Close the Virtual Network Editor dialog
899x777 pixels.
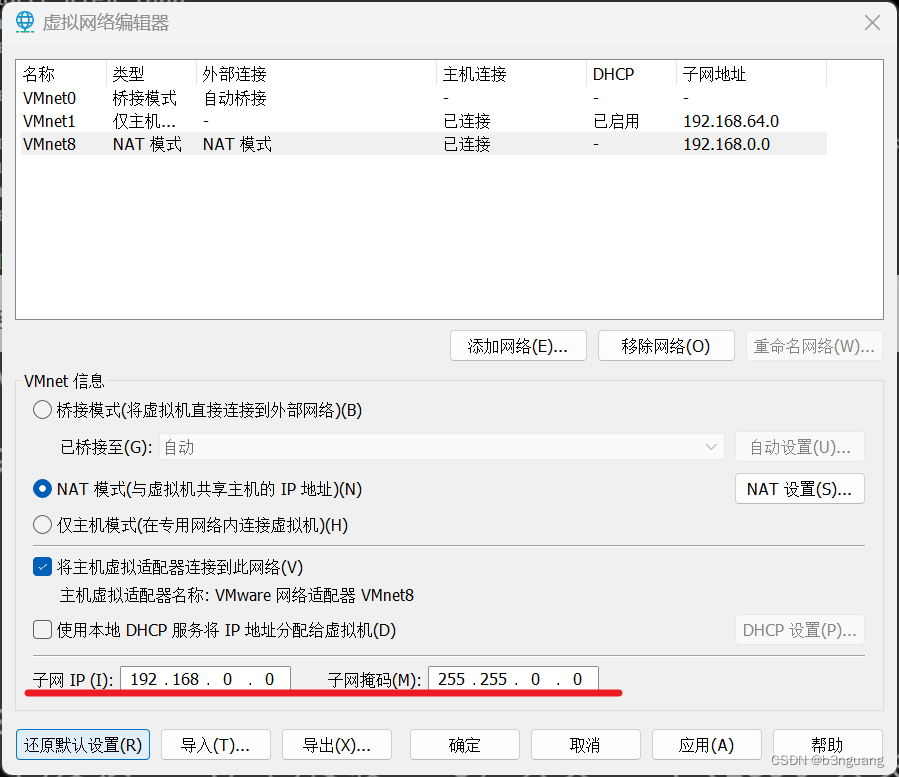[872, 23]
